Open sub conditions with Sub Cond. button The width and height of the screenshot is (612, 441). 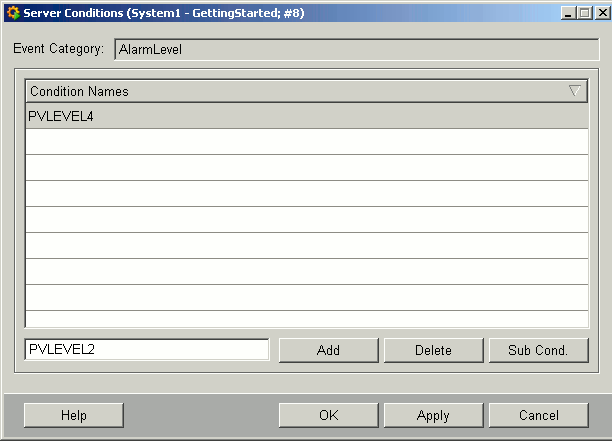(x=538, y=350)
